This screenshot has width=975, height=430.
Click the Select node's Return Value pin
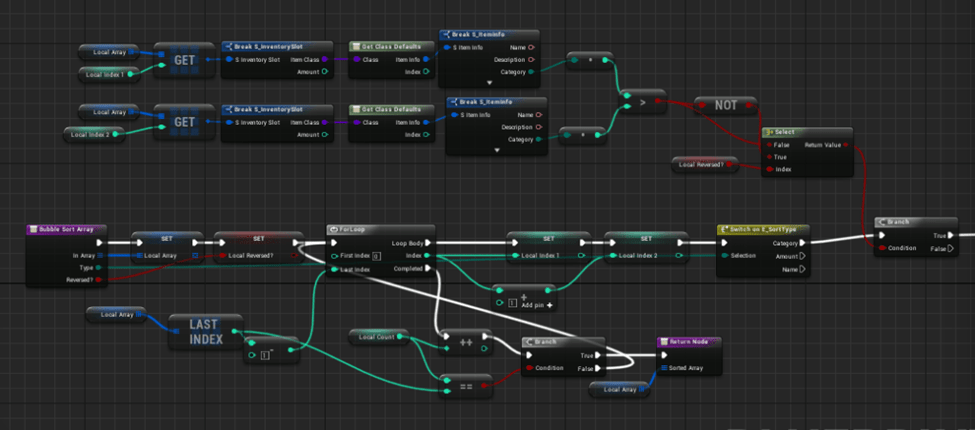pyautogui.click(x=845, y=144)
